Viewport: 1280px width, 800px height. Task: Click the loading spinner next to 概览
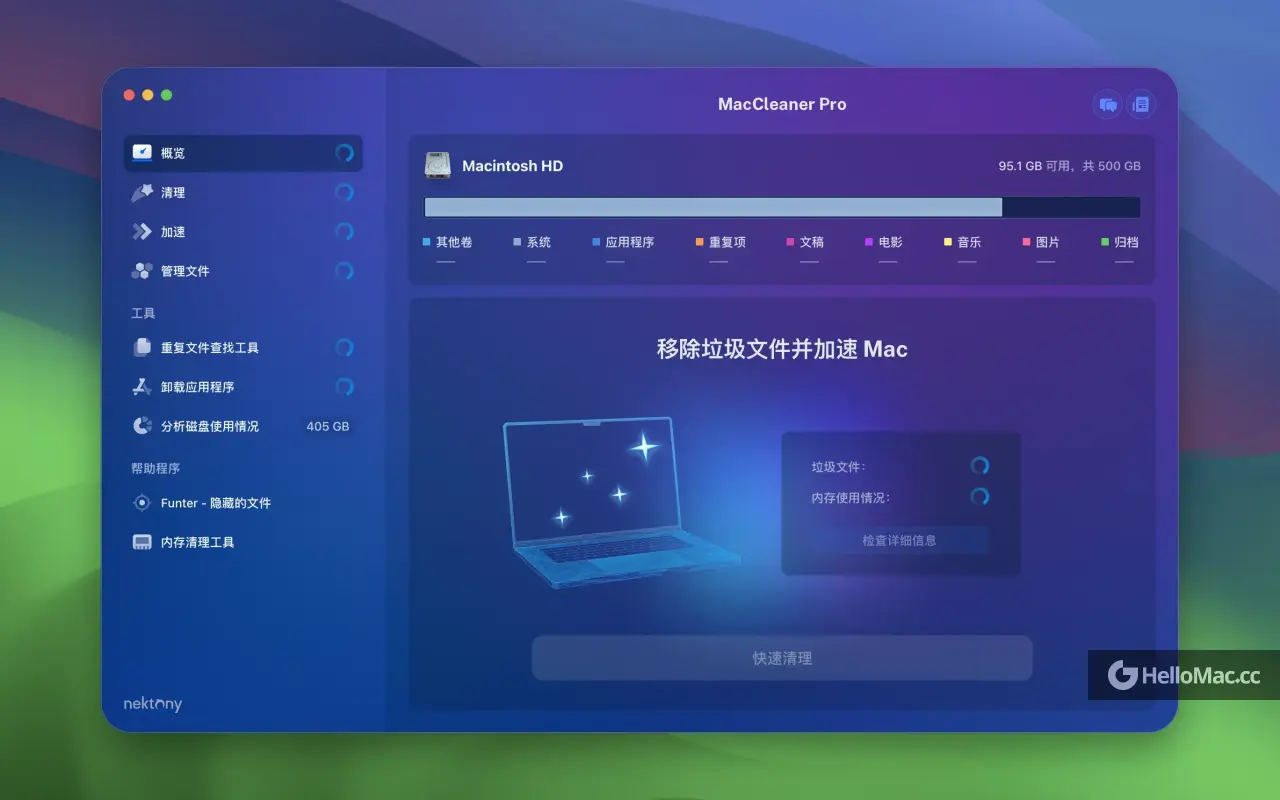coord(344,153)
